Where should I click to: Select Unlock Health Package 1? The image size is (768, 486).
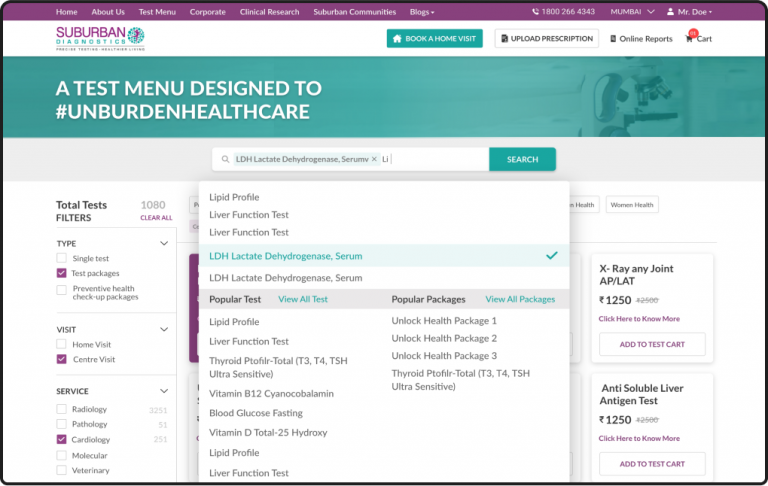pos(444,320)
